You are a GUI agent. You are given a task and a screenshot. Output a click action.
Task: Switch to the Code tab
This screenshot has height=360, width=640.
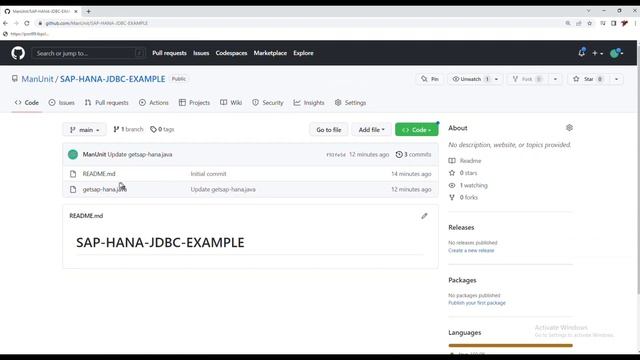pyautogui.click(x=27, y=103)
